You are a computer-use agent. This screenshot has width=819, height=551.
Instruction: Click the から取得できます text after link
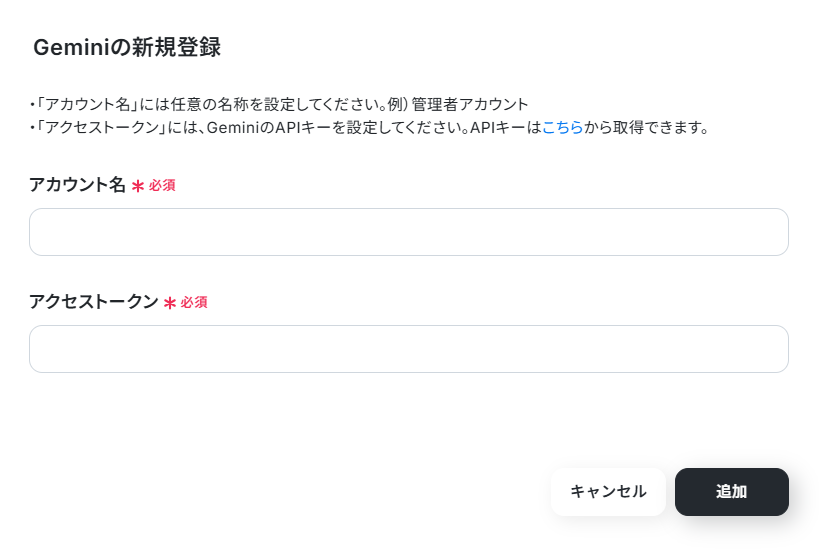point(646,127)
